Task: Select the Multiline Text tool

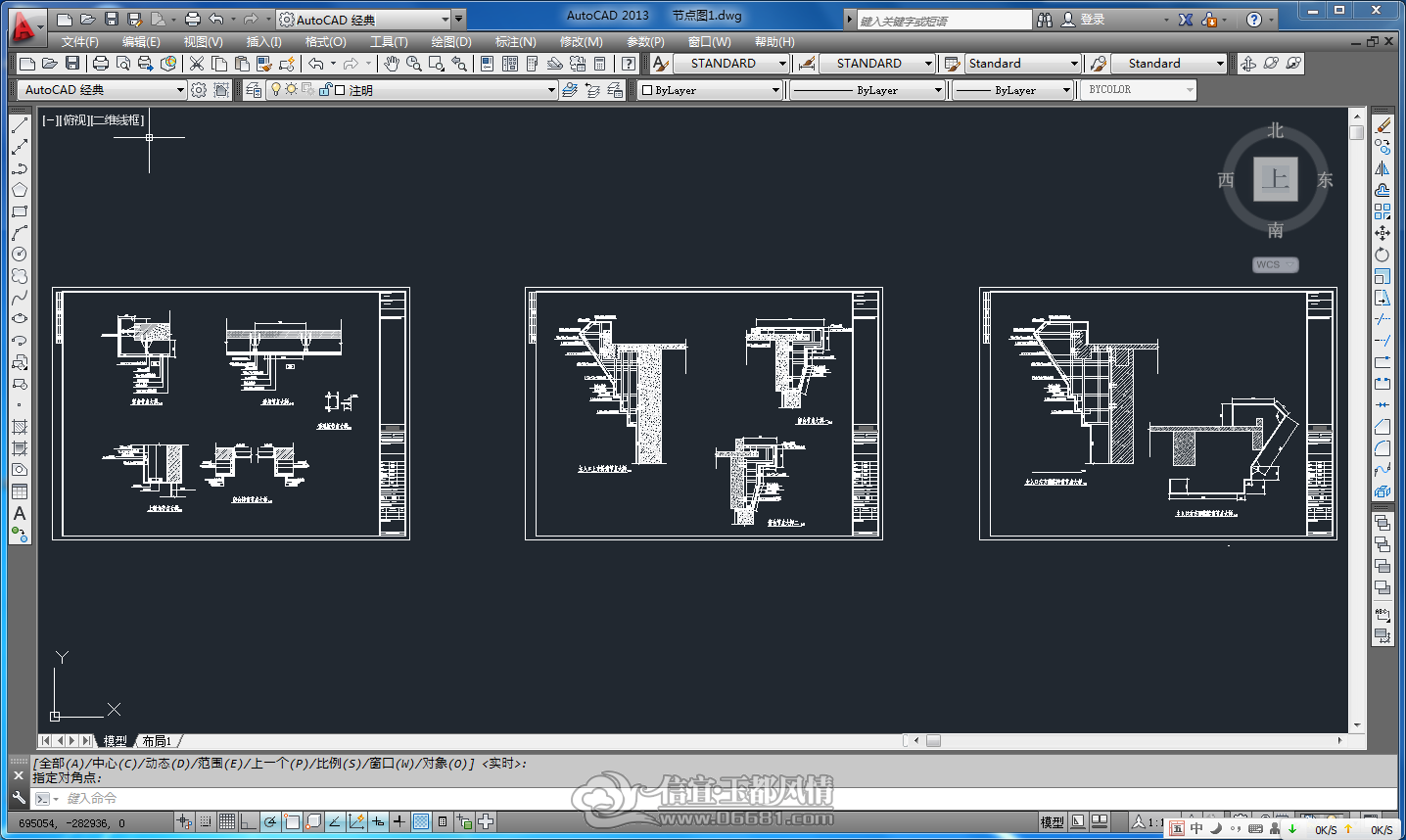Action: [20, 513]
